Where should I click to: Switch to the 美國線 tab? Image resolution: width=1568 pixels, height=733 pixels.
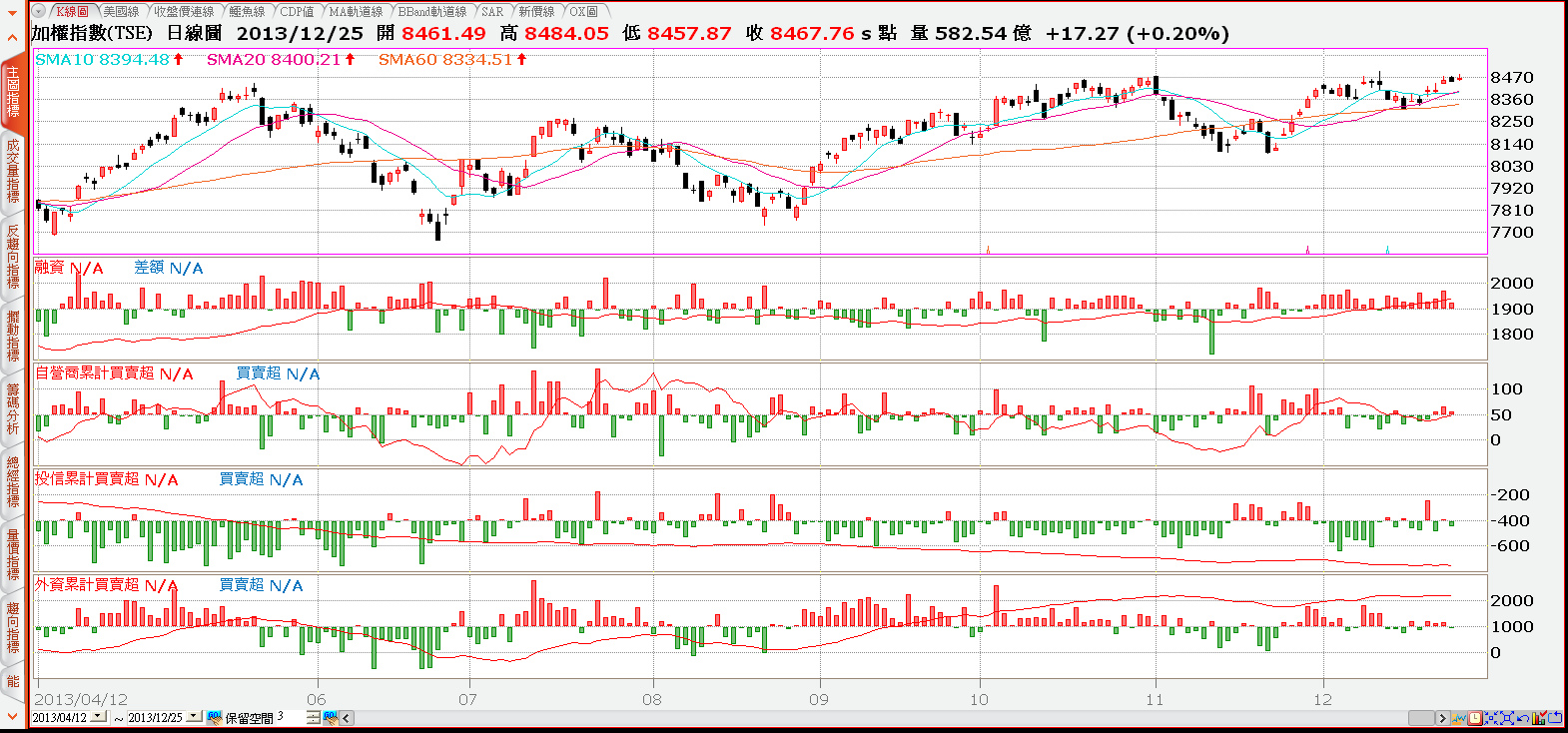coord(121,11)
